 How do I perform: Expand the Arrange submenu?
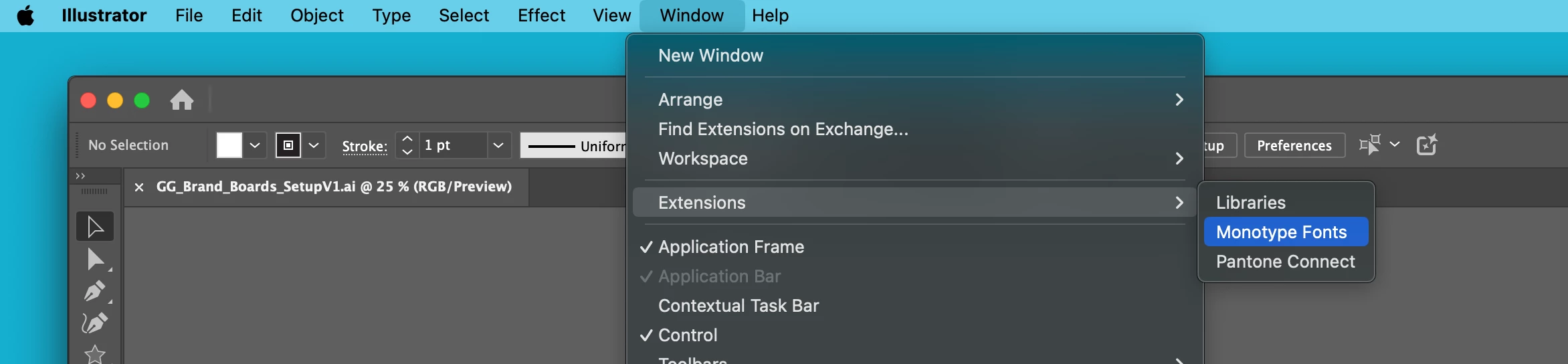point(914,100)
